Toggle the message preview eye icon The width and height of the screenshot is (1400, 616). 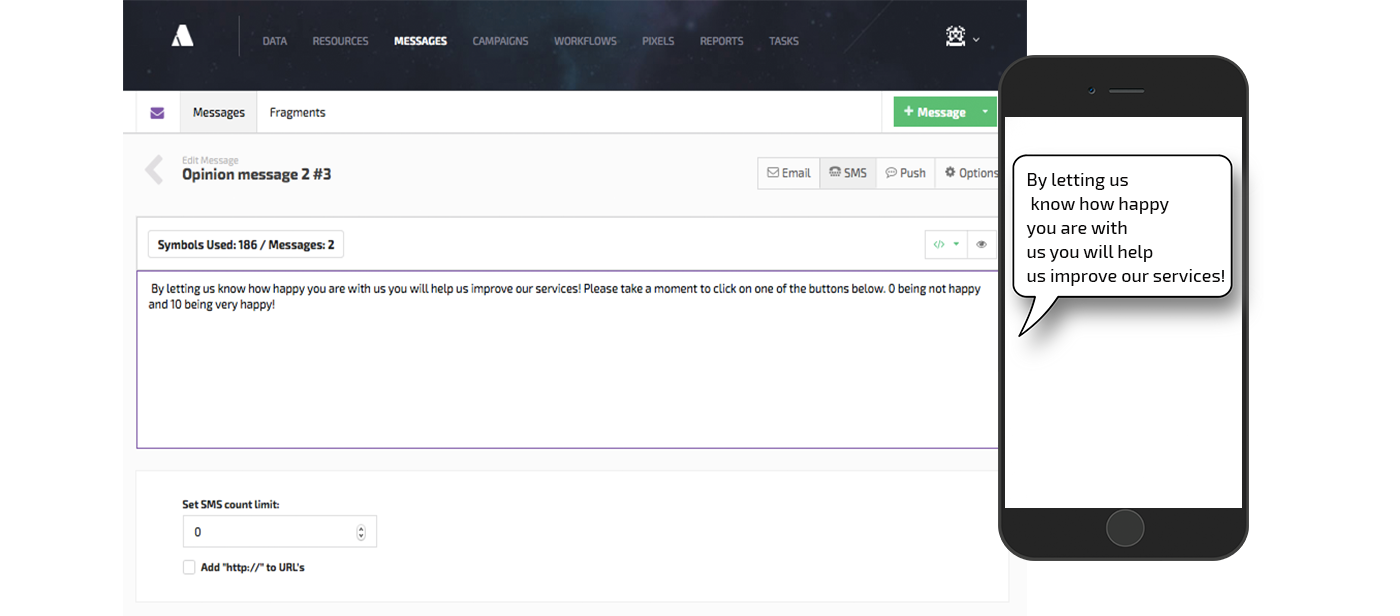click(982, 244)
